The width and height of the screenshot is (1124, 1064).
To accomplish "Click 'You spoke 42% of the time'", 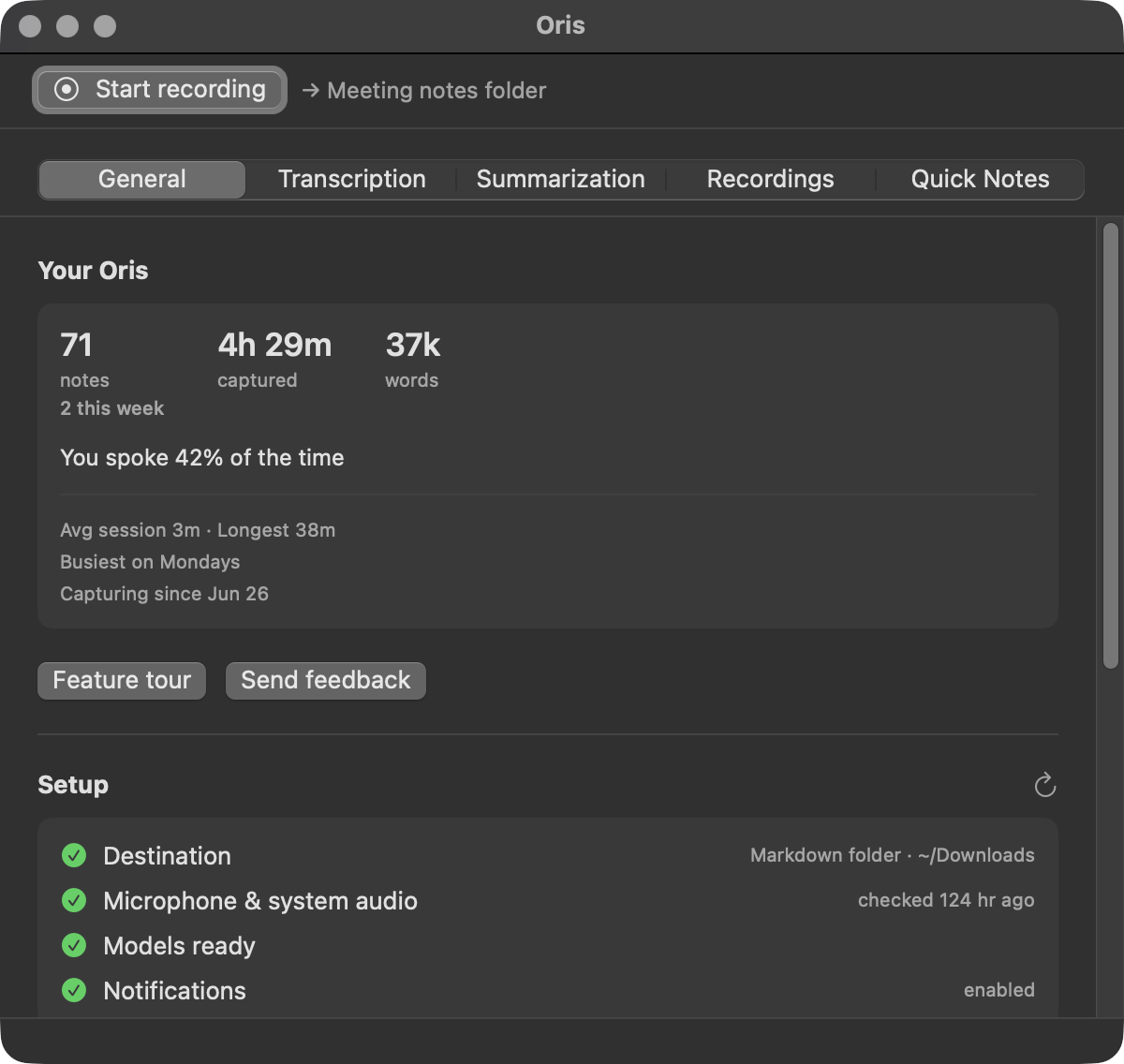I will (x=201, y=457).
